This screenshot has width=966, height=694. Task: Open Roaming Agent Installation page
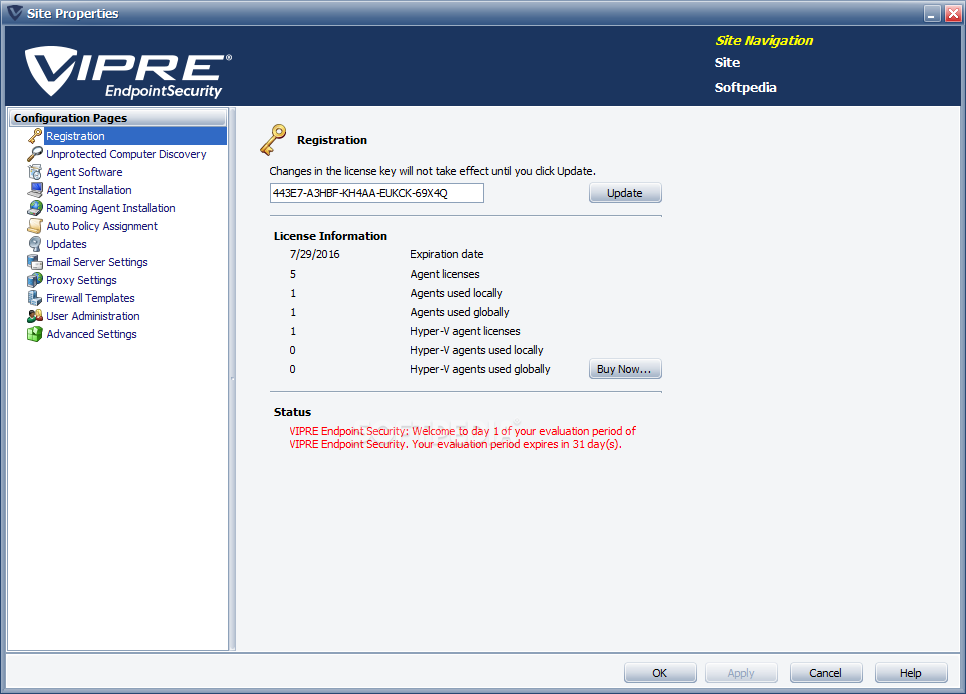(x=111, y=208)
